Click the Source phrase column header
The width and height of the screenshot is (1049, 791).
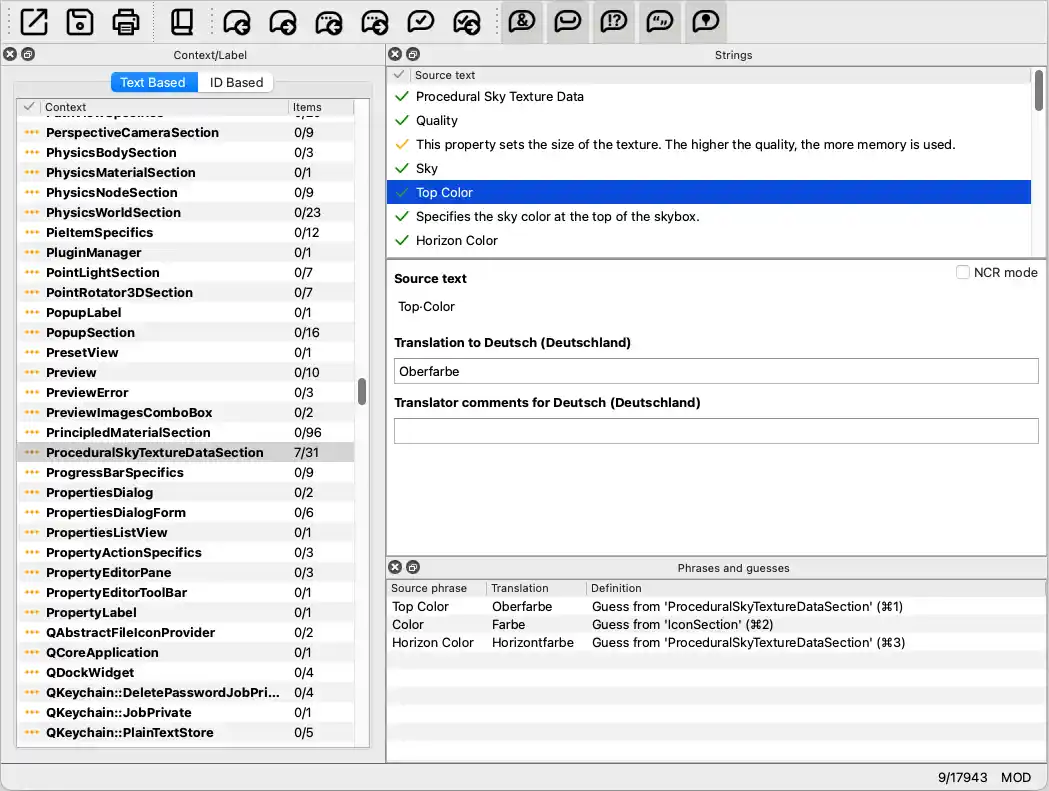click(x=429, y=588)
